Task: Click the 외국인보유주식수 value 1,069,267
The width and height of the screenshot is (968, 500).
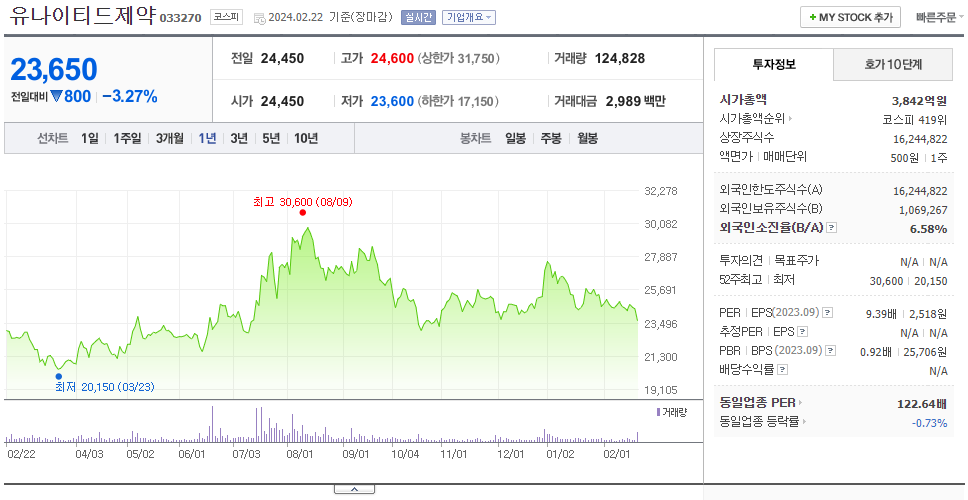Action: tap(923, 210)
